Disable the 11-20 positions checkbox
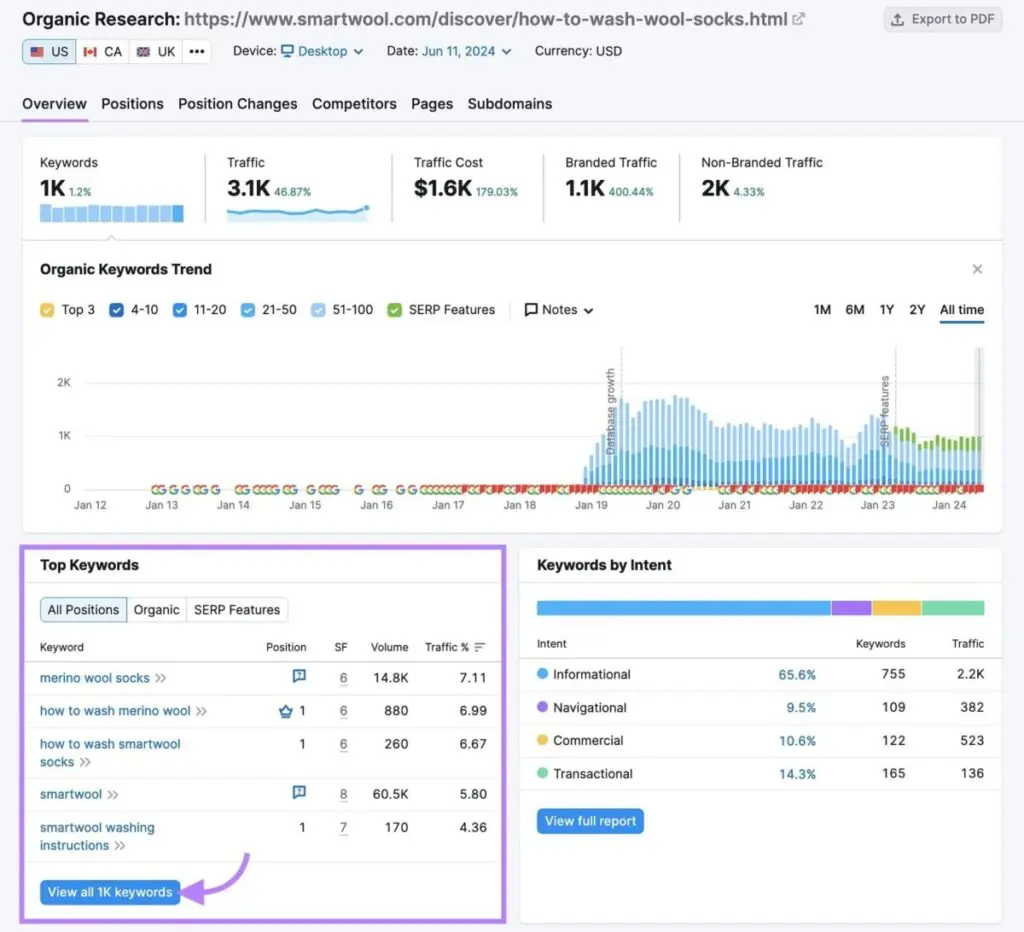 pos(180,310)
